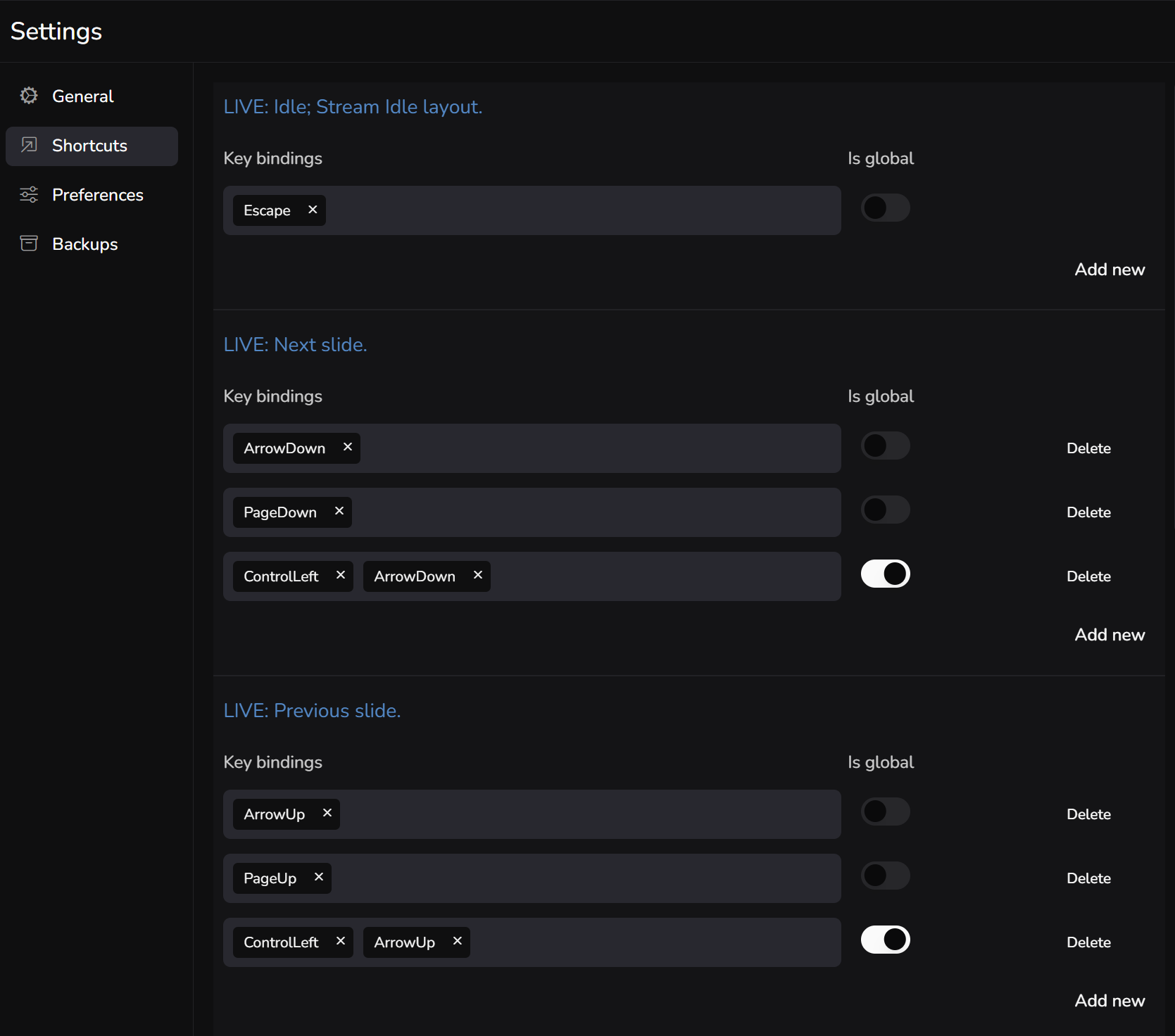Viewport: 1175px width, 1036px height.
Task: Delete the single ArrowUp binding row
Action: [x=1088, y=814]
